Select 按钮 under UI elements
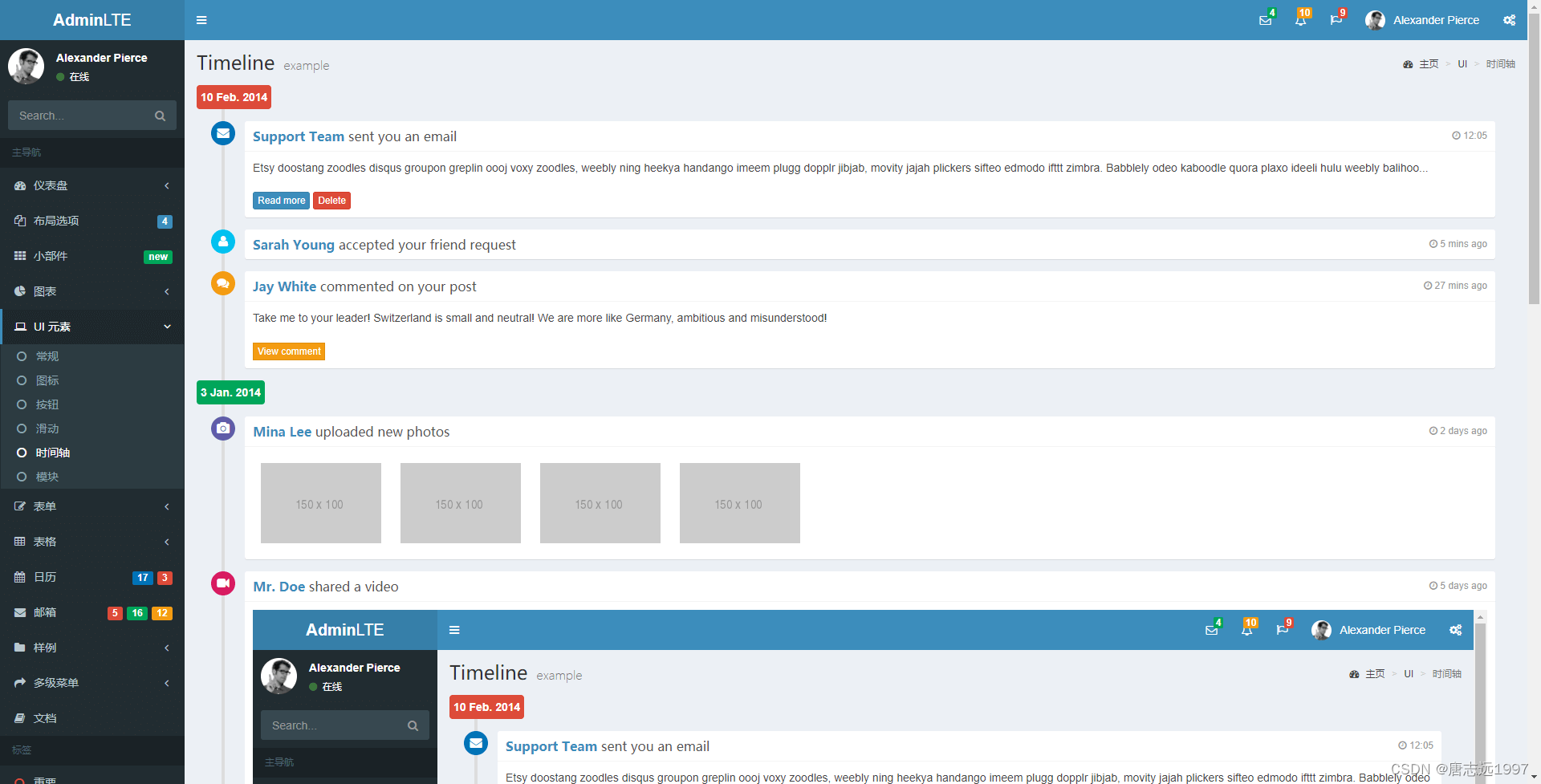Image resolution: width=1541 pixels, height=784 pixels. pyautogui.click(x=92, y=404)
